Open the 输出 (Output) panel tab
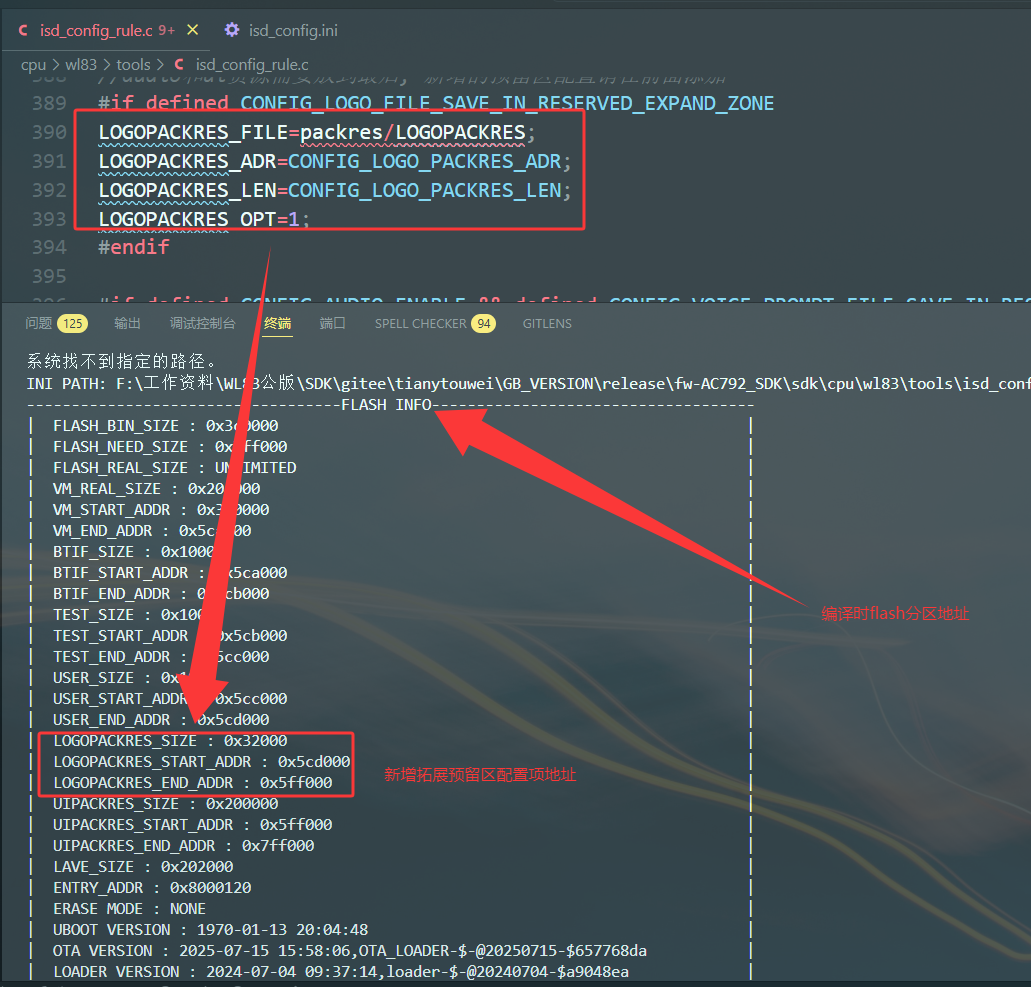 (127, 323)
